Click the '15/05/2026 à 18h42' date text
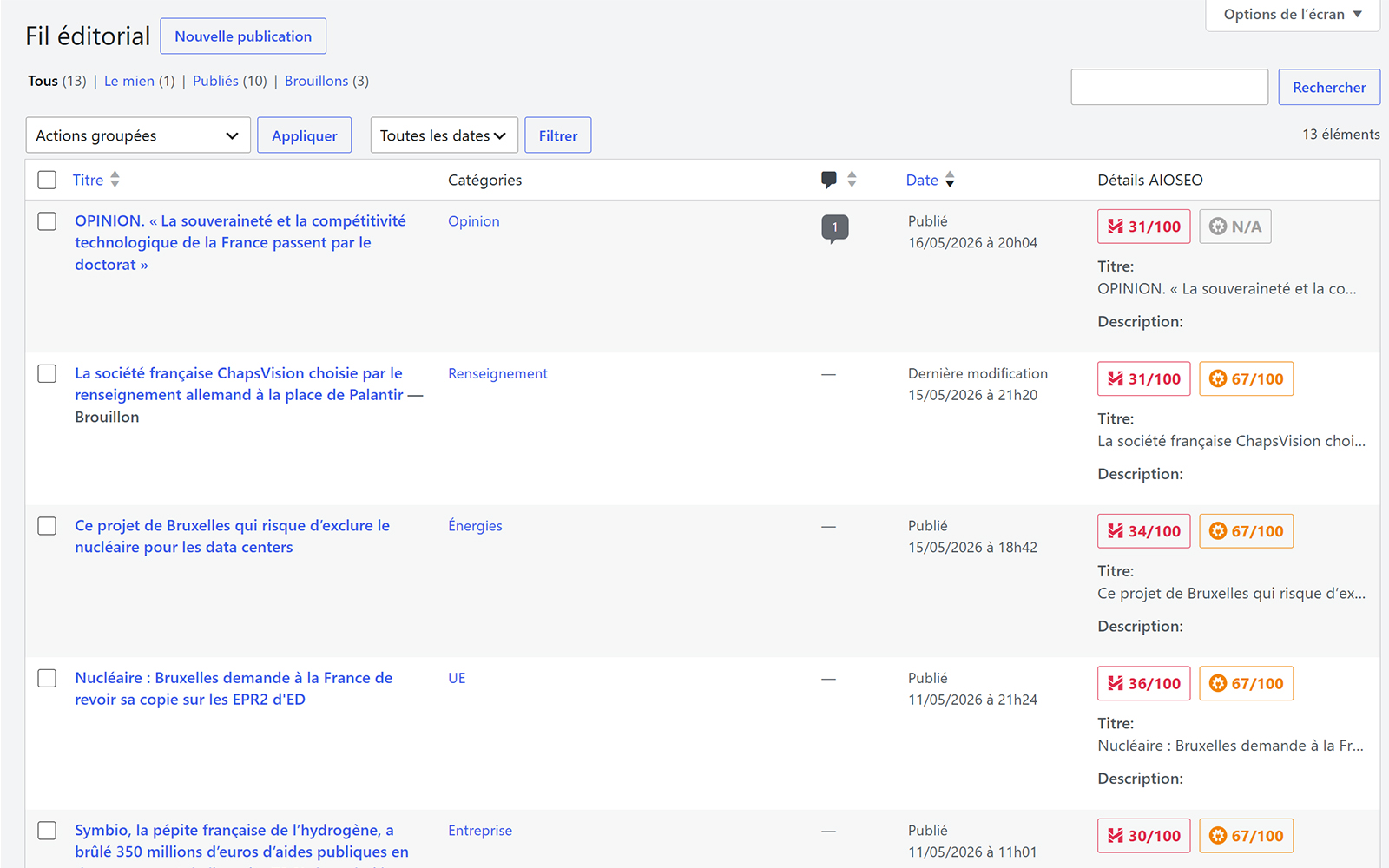The width and height of the screenshot is (1389, 868). pos(972,548)
